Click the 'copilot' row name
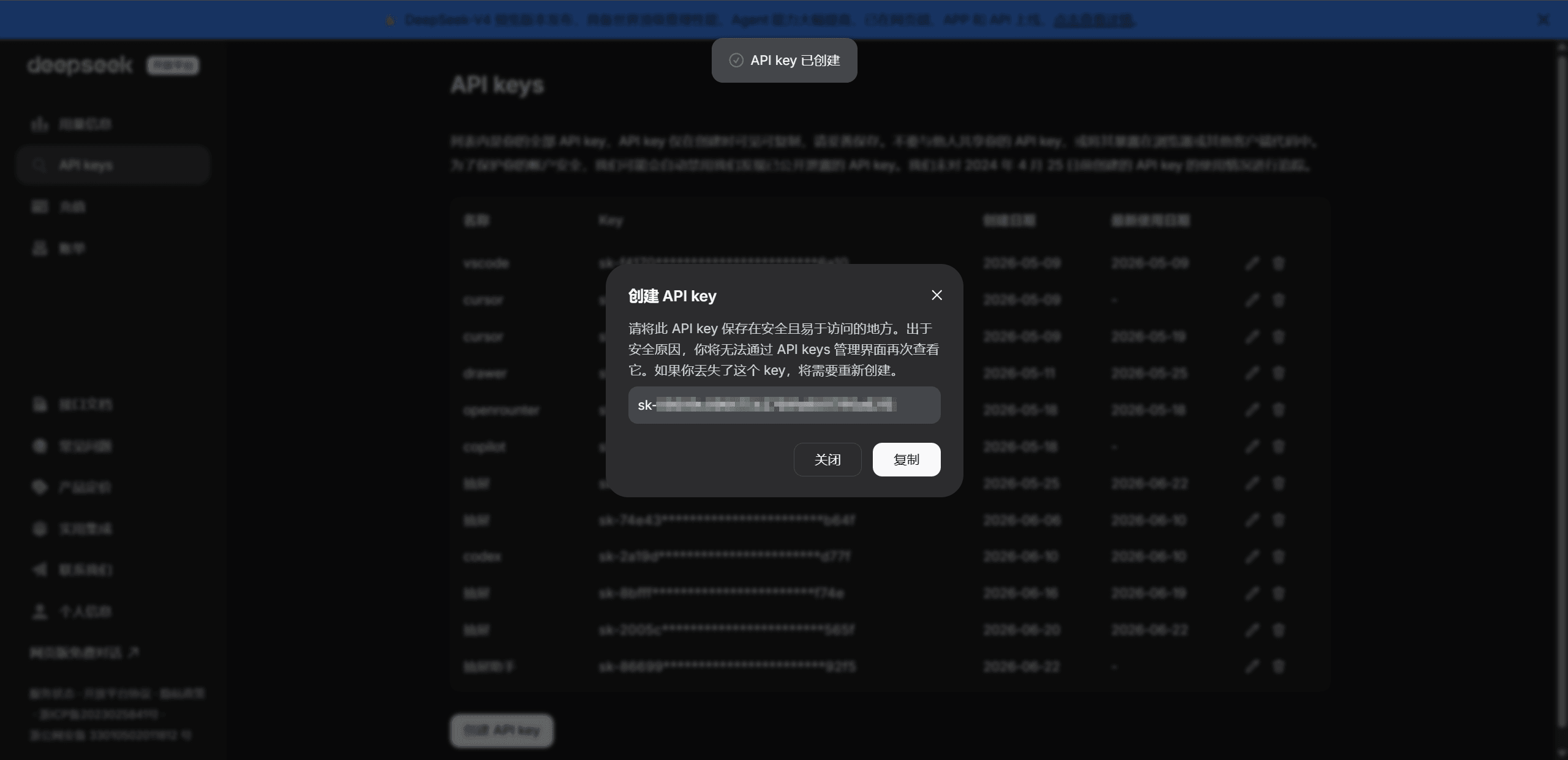Viewport: 1568px width, 760px height. [484, 447]
